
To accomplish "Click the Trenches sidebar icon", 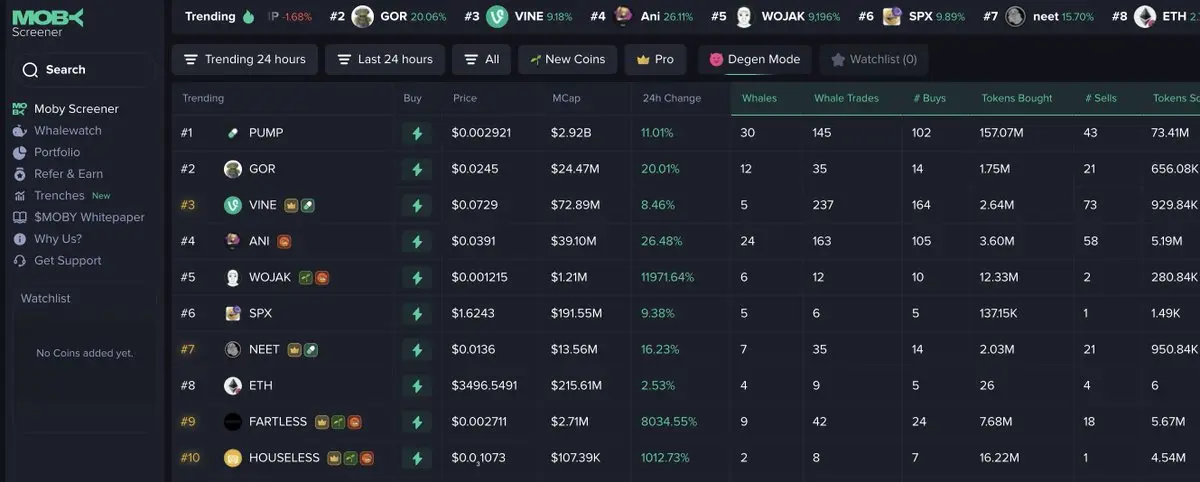I will 19,196.
